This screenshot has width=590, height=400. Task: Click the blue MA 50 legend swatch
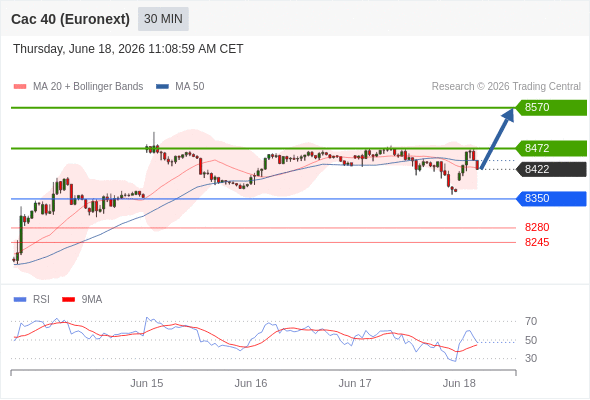[x=162, y=87]
